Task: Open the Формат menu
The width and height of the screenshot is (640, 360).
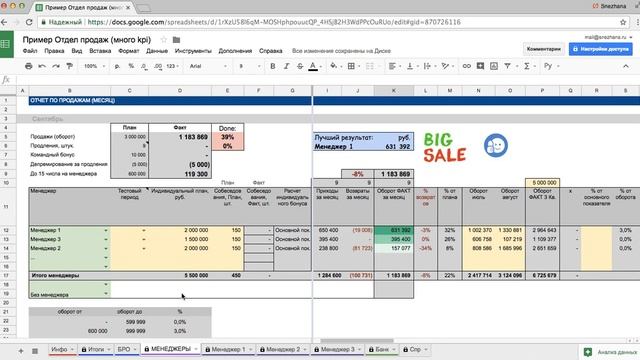Action: tap(129, 51)
